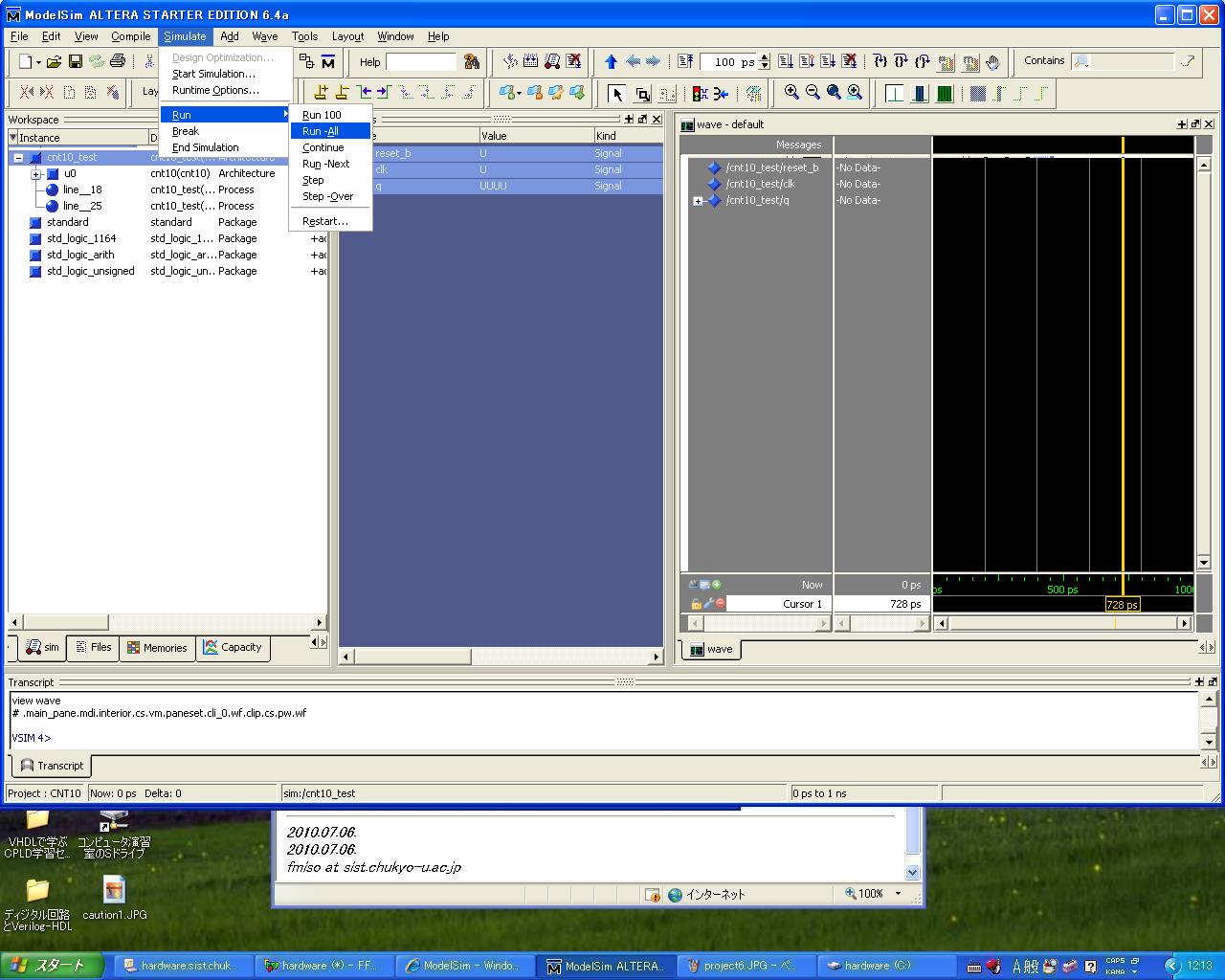
Task: Click the Restart simulation toolbar icon
Action: click(x=685, y=62)
